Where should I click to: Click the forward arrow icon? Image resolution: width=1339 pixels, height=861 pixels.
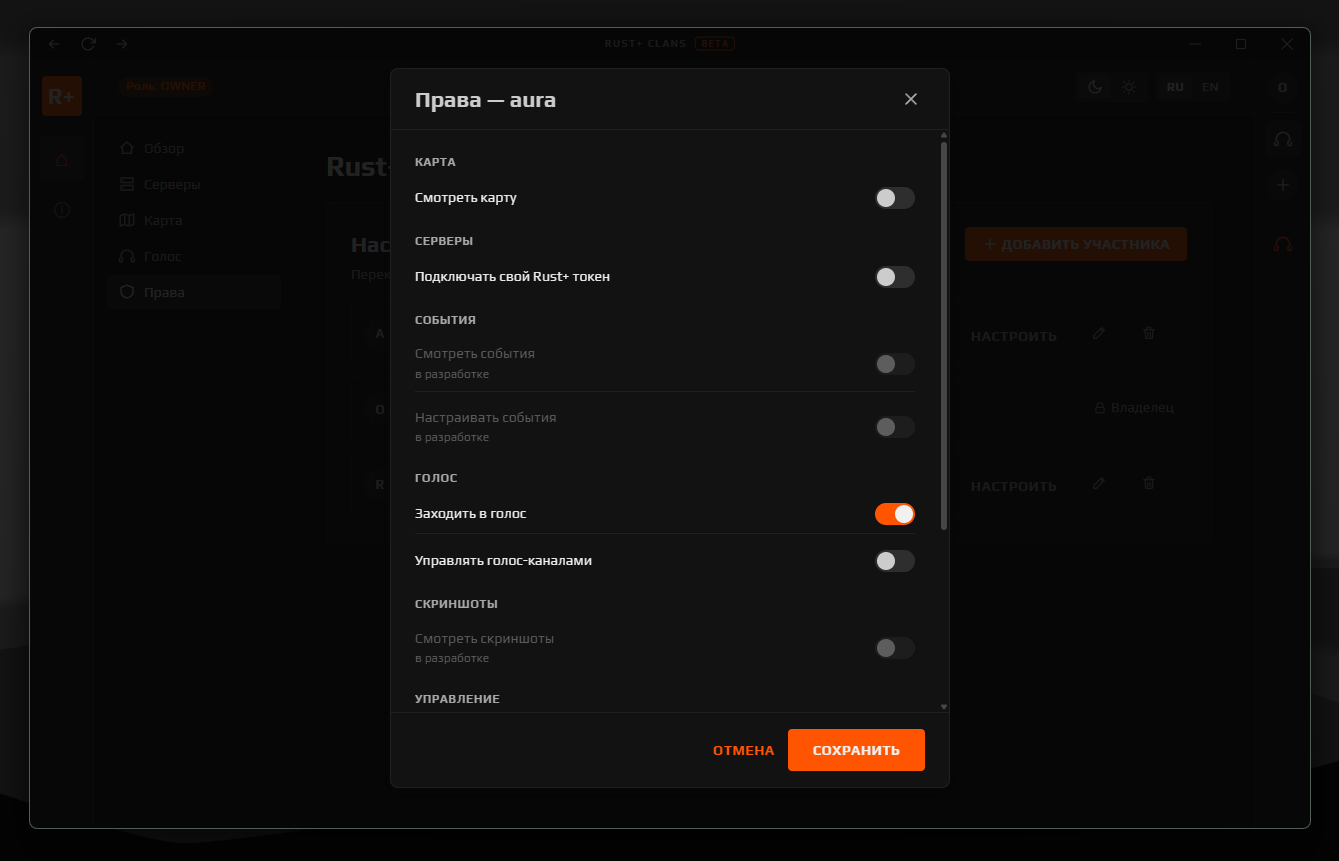(122, 44)
